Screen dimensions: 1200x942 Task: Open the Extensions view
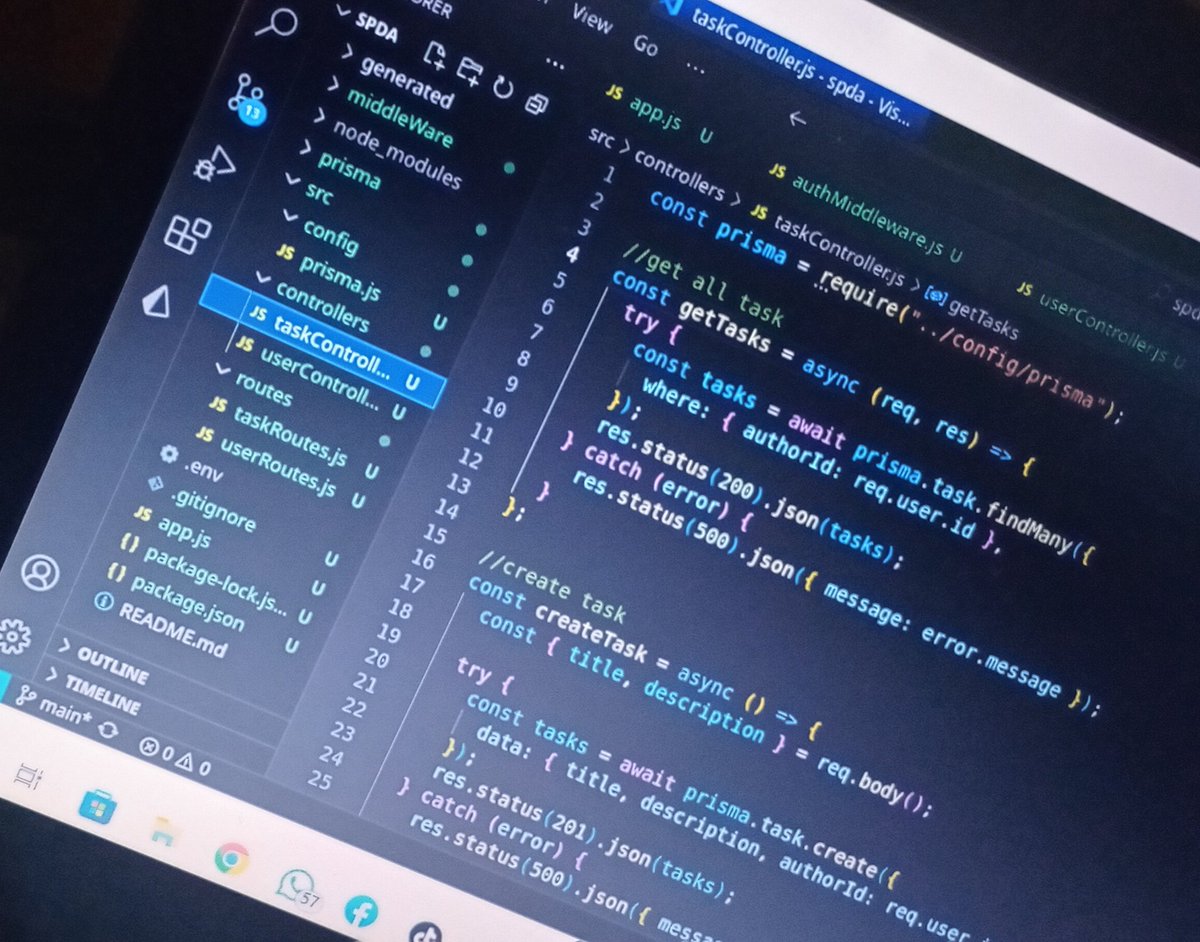tap(187, 234)
